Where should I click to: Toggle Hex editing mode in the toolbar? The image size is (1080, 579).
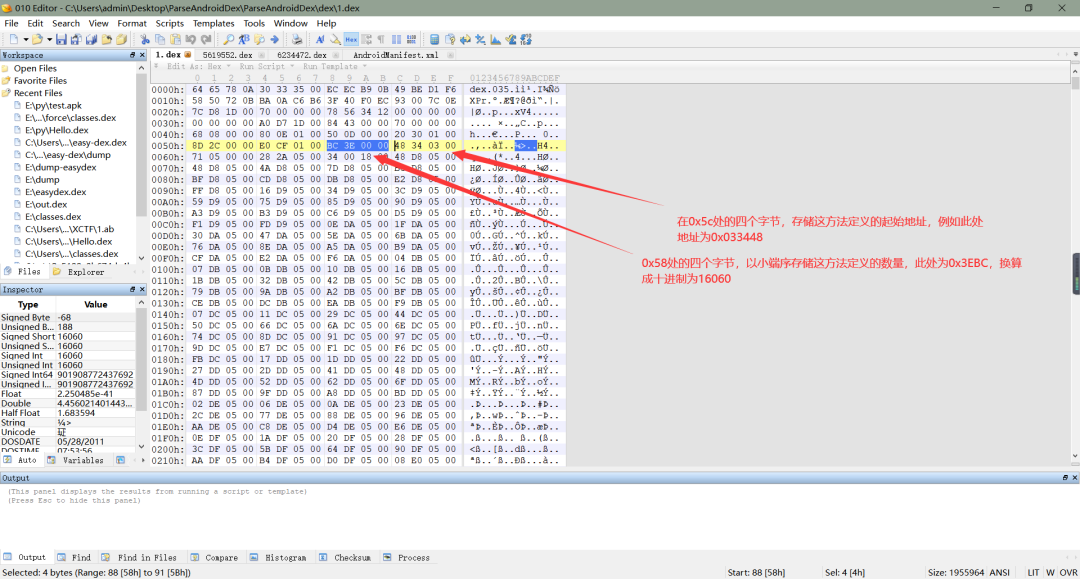351,39
